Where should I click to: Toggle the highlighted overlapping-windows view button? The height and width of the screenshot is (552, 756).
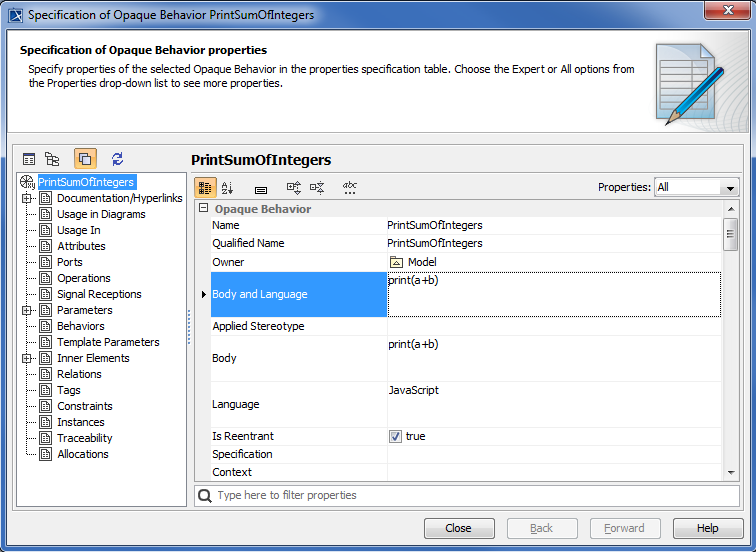click(85, 159)
